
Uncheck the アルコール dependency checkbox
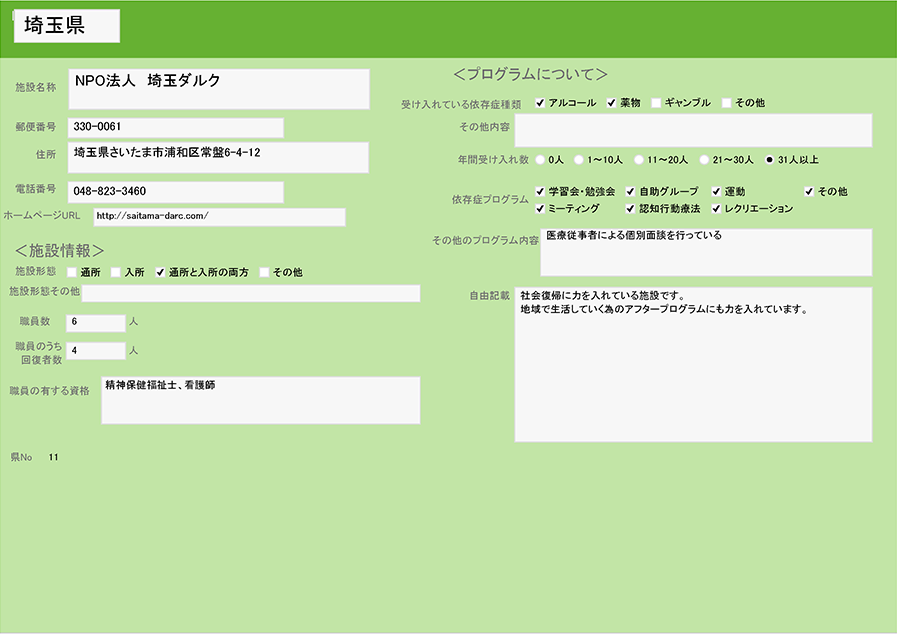tap(541, 103)
